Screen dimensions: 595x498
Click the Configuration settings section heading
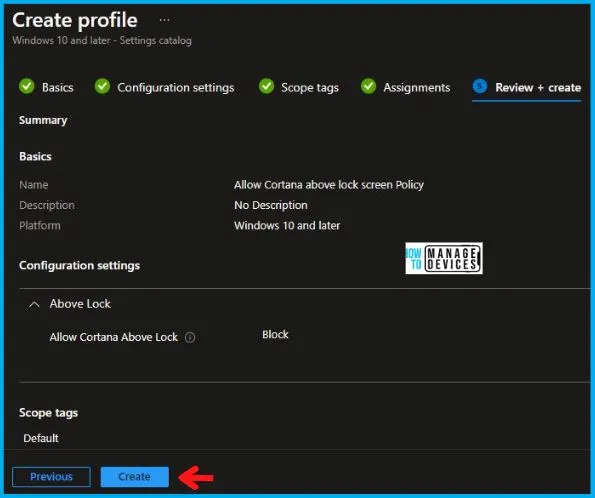pos(79,266)
